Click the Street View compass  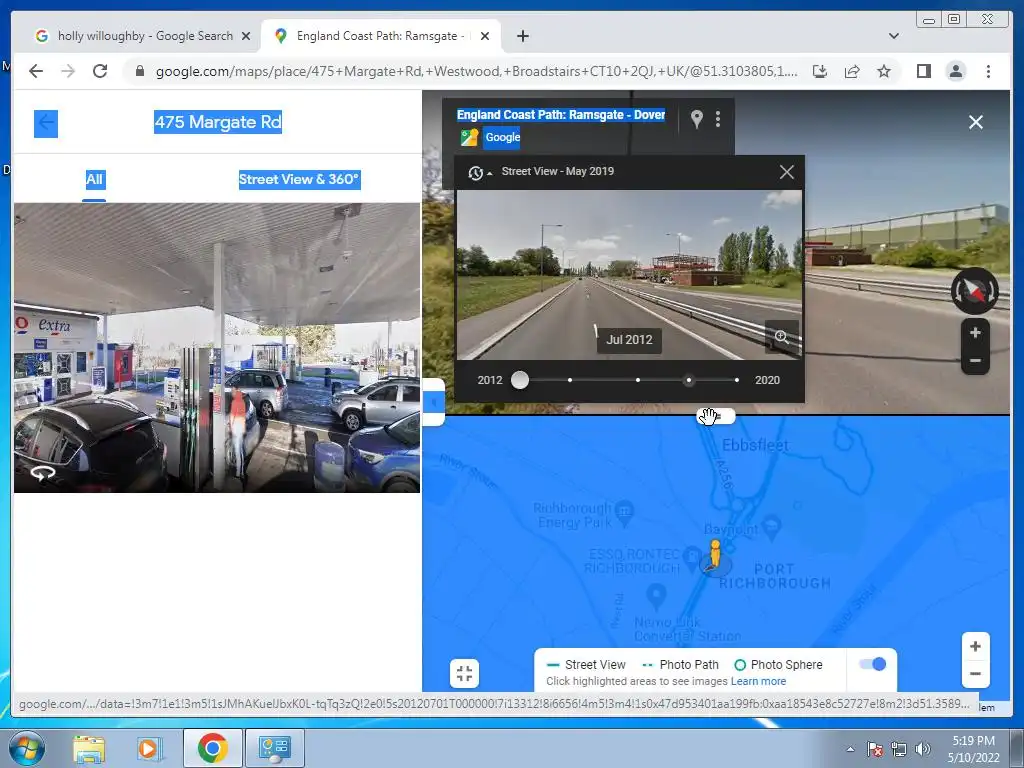pyautogui.click(x=974, y=291)
